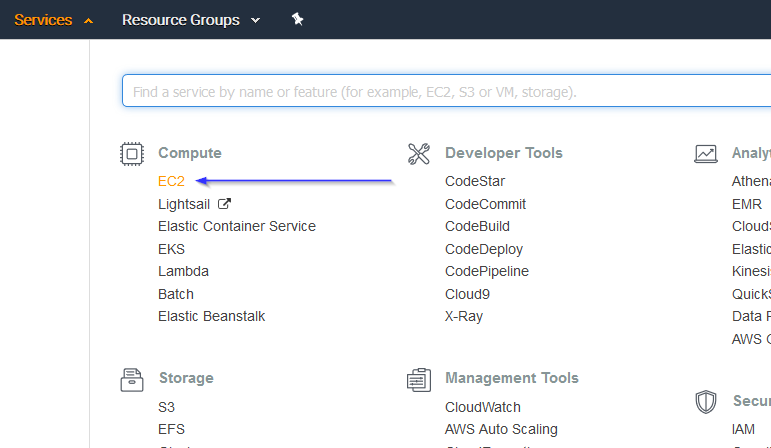This screenshot has width=771, height=448.
Task: Click the Storage category box icon
Action: (132, 380)
